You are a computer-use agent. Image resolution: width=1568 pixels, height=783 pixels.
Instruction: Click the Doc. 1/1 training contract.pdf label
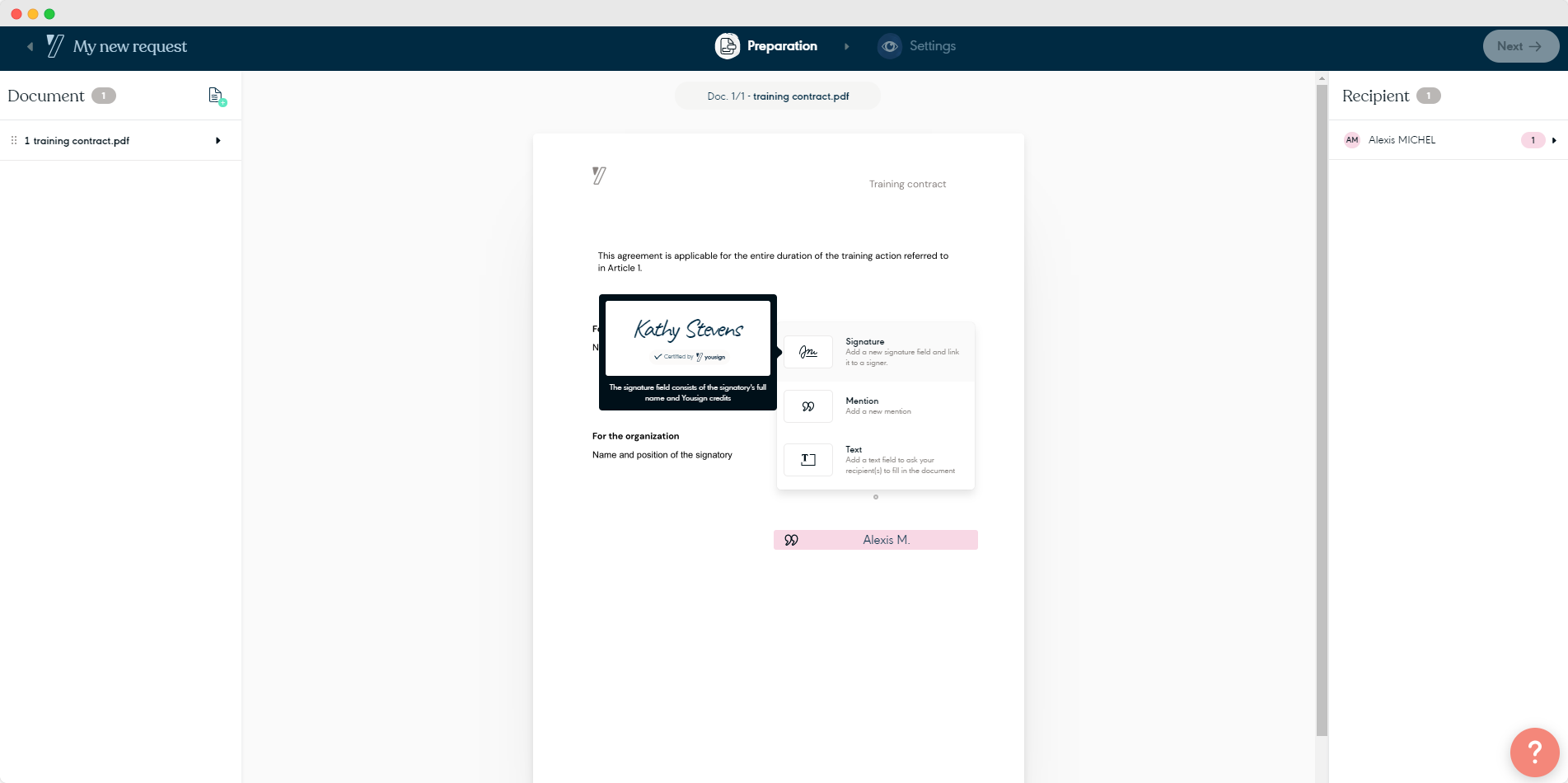[x=777, y=96]
